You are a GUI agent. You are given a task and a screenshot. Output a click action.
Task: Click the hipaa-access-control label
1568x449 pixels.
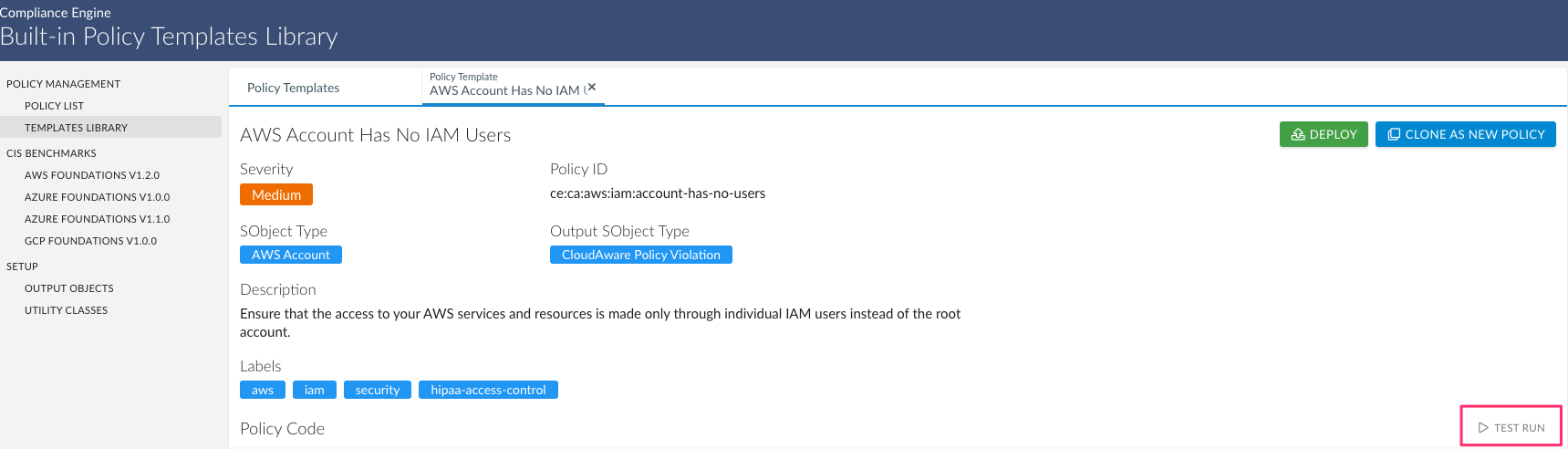tap(488, 390)
